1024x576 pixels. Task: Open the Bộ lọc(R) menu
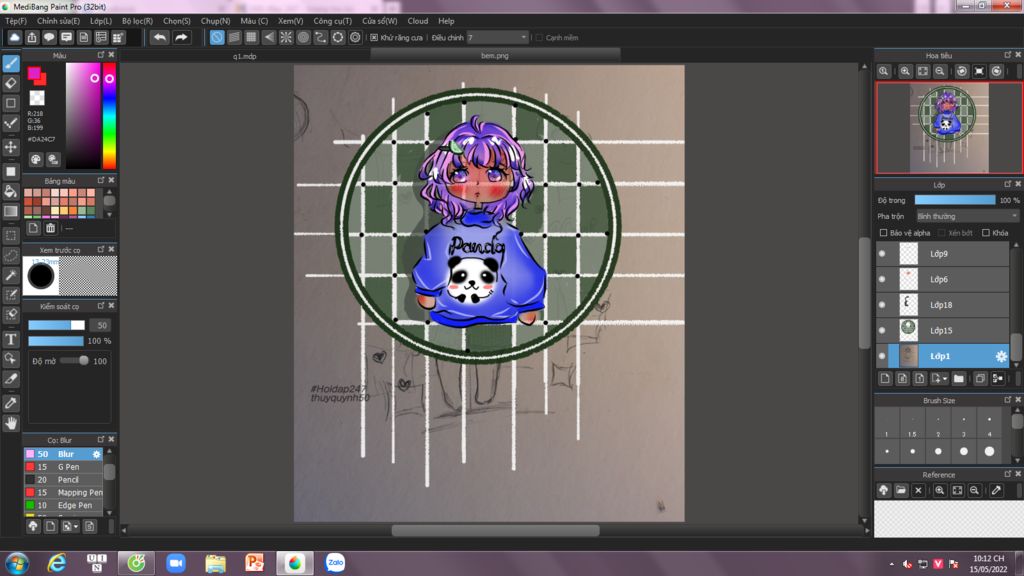[137, 21]
